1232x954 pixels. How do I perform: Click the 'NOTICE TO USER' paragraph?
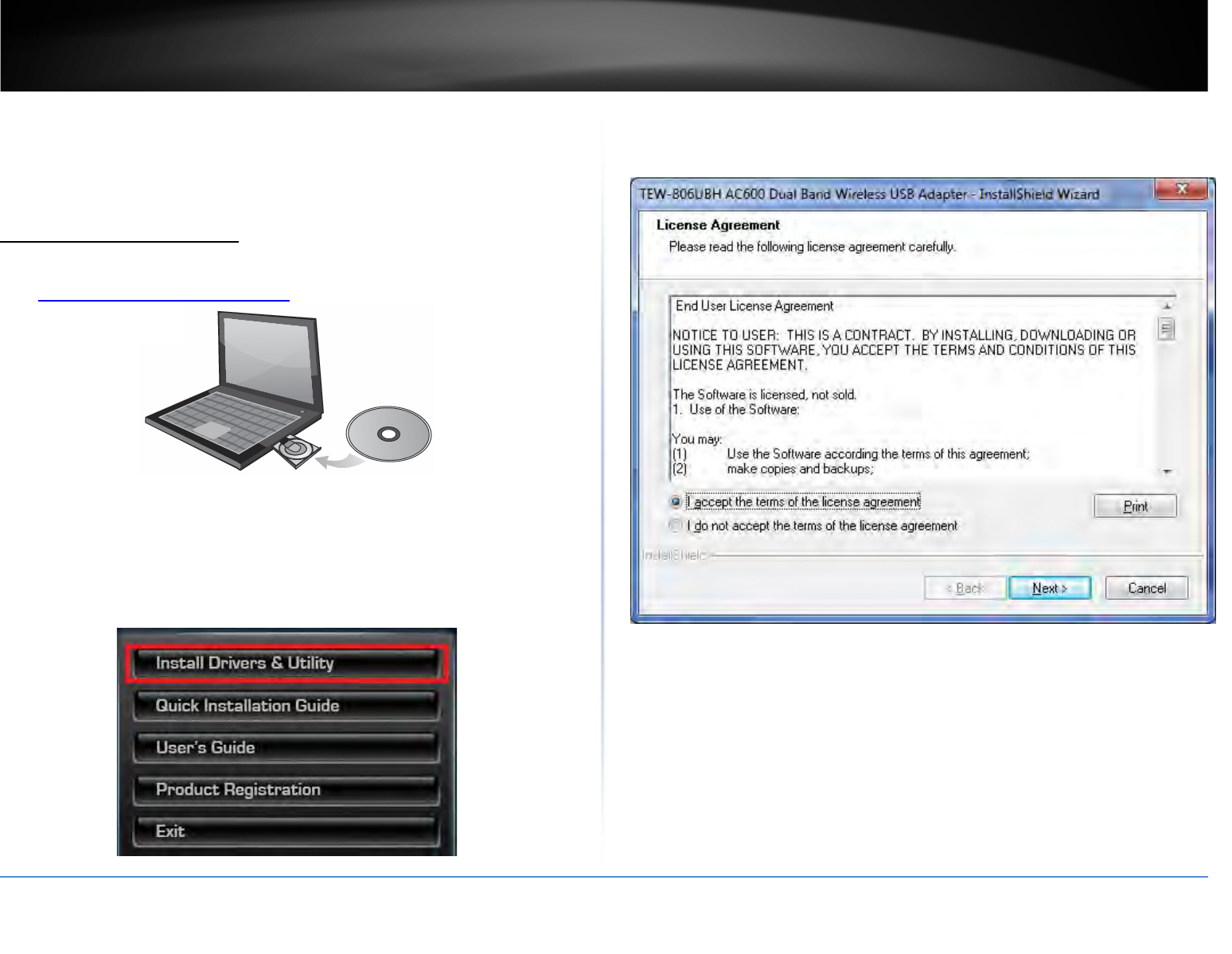coord(904,350)
